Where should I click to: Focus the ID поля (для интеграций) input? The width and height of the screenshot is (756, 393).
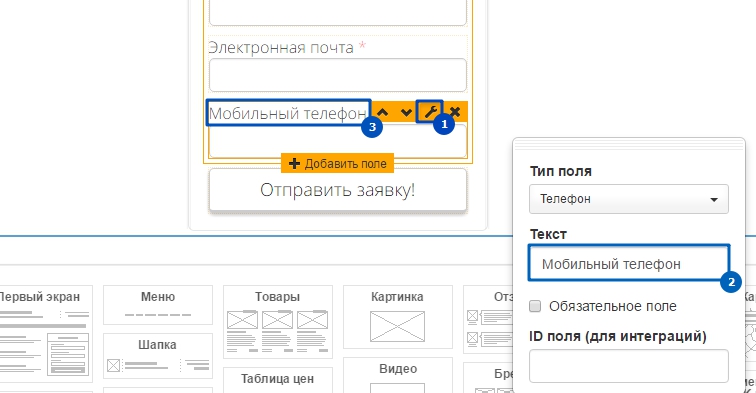[x=629, y=366]
